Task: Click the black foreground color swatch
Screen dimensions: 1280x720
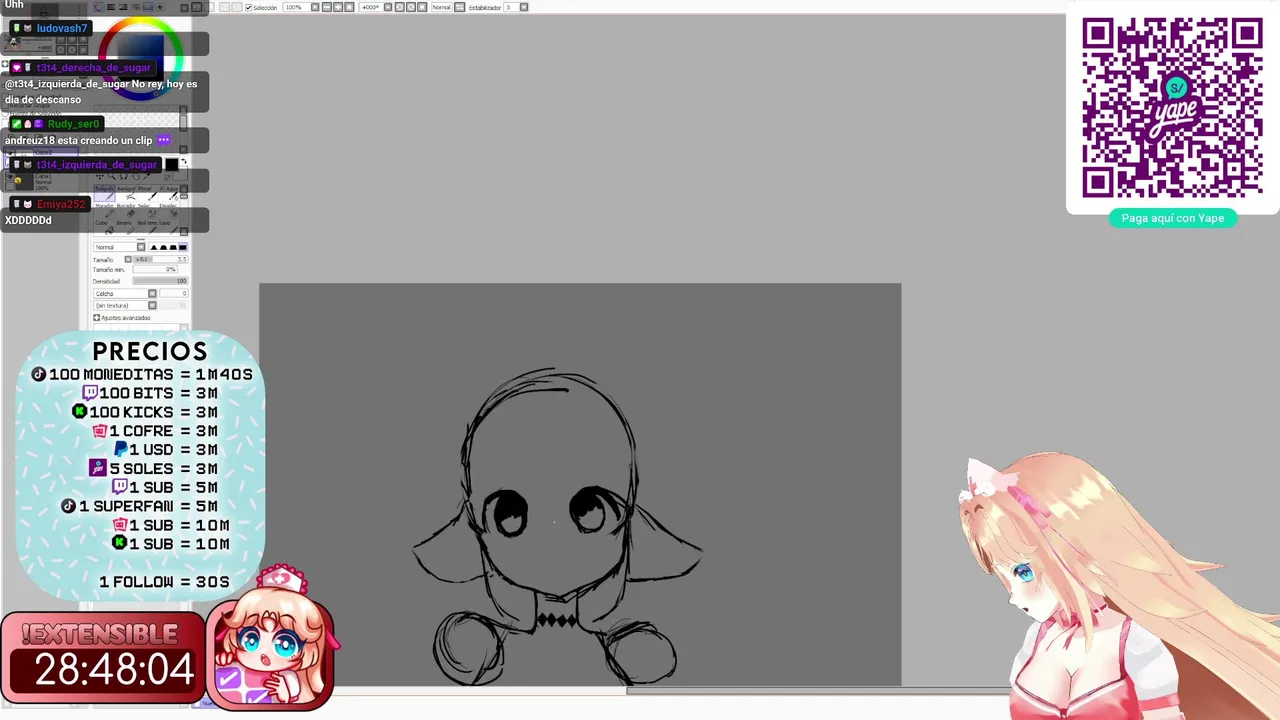Action: point(172,164)
